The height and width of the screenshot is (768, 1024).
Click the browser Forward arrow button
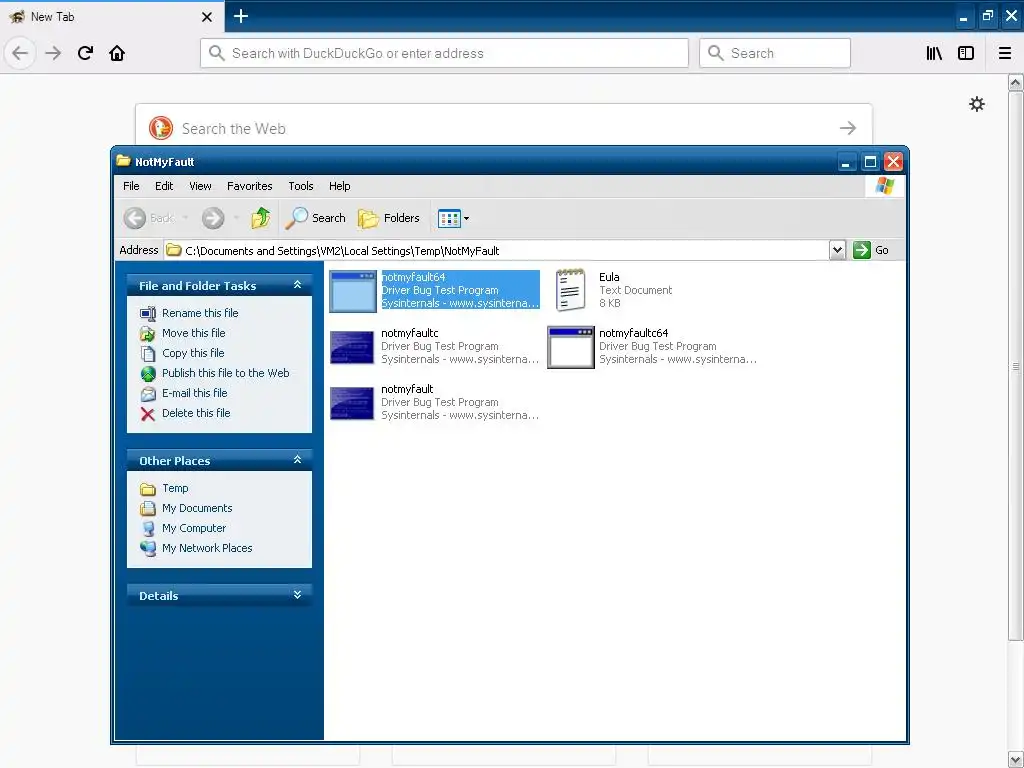coord(53,53)
